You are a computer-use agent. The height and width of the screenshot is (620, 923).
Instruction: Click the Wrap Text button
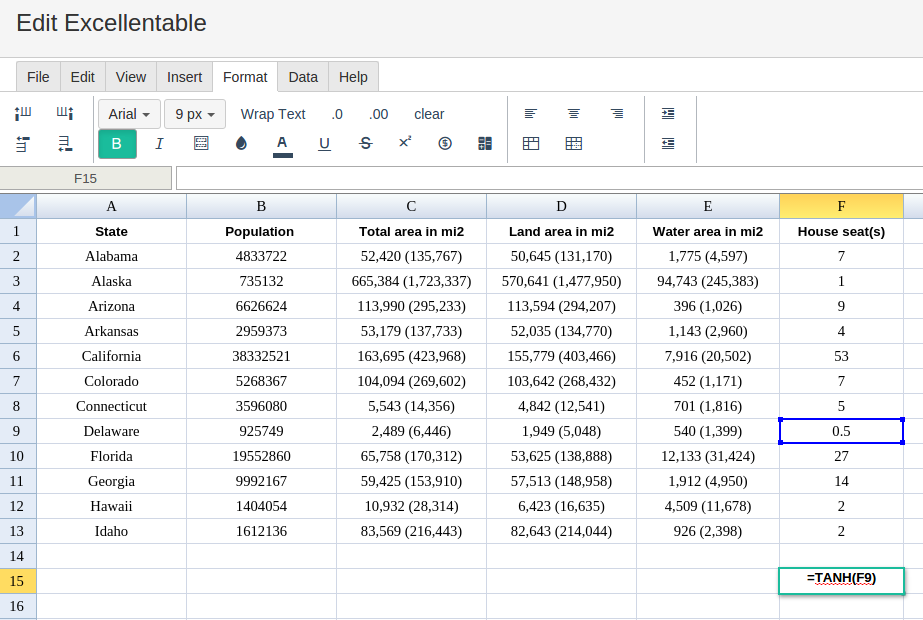(273, 114)
